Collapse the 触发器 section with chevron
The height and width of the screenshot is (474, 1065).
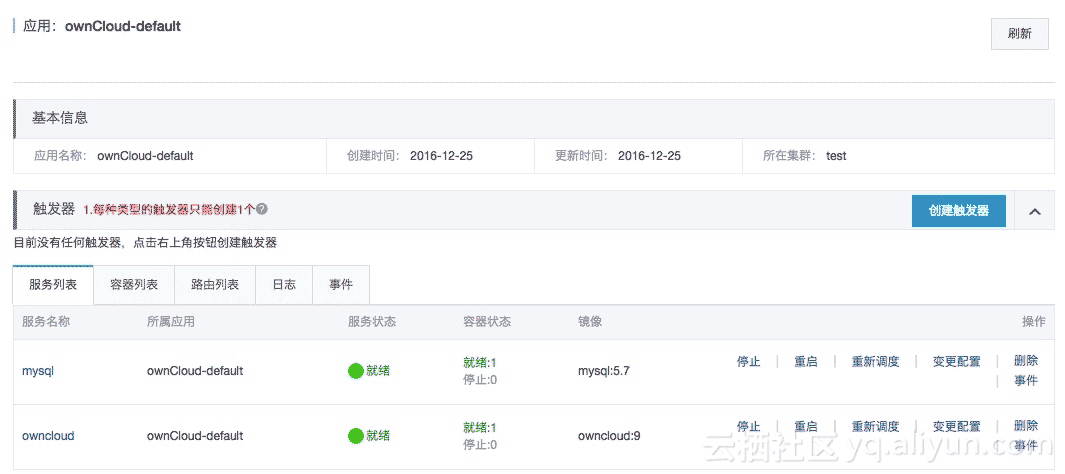1034,211
